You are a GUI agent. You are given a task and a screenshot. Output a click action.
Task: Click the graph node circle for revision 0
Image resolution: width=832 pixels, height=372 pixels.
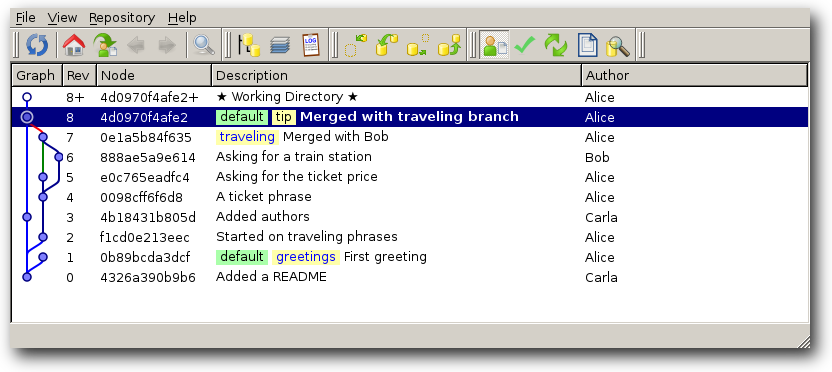27,277
